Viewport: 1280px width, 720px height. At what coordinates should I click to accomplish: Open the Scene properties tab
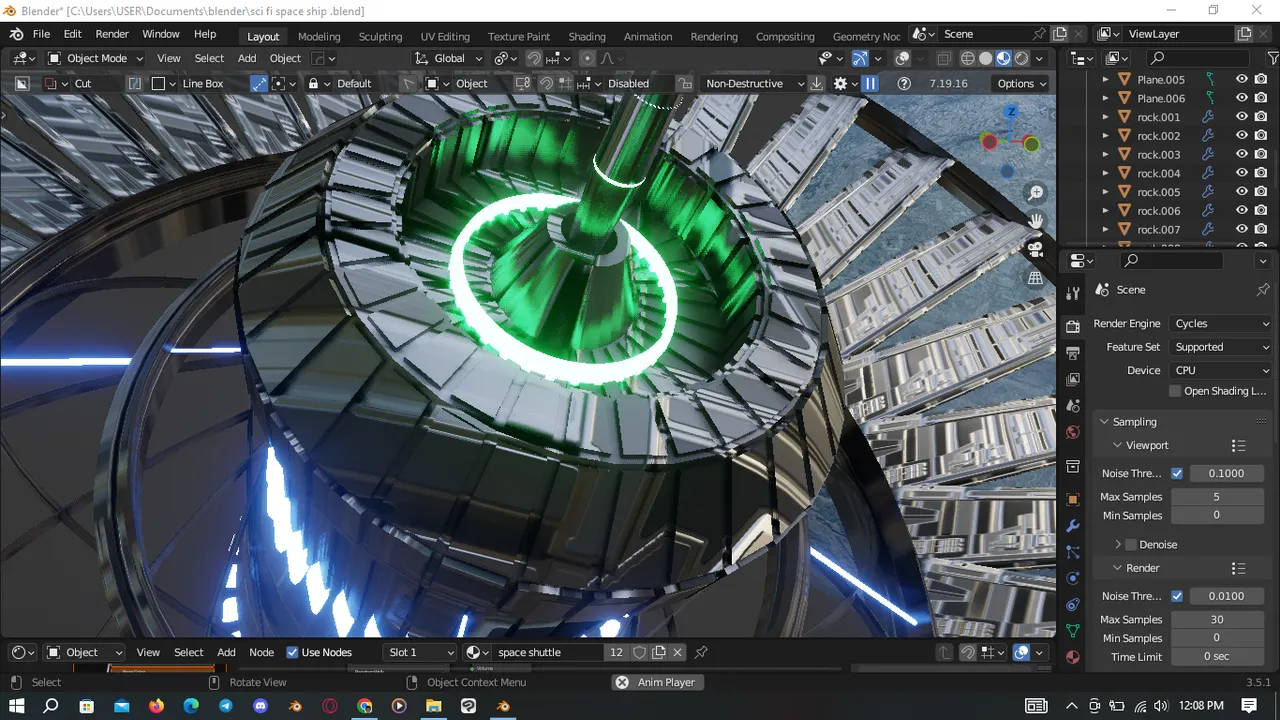coord(1073,406)
